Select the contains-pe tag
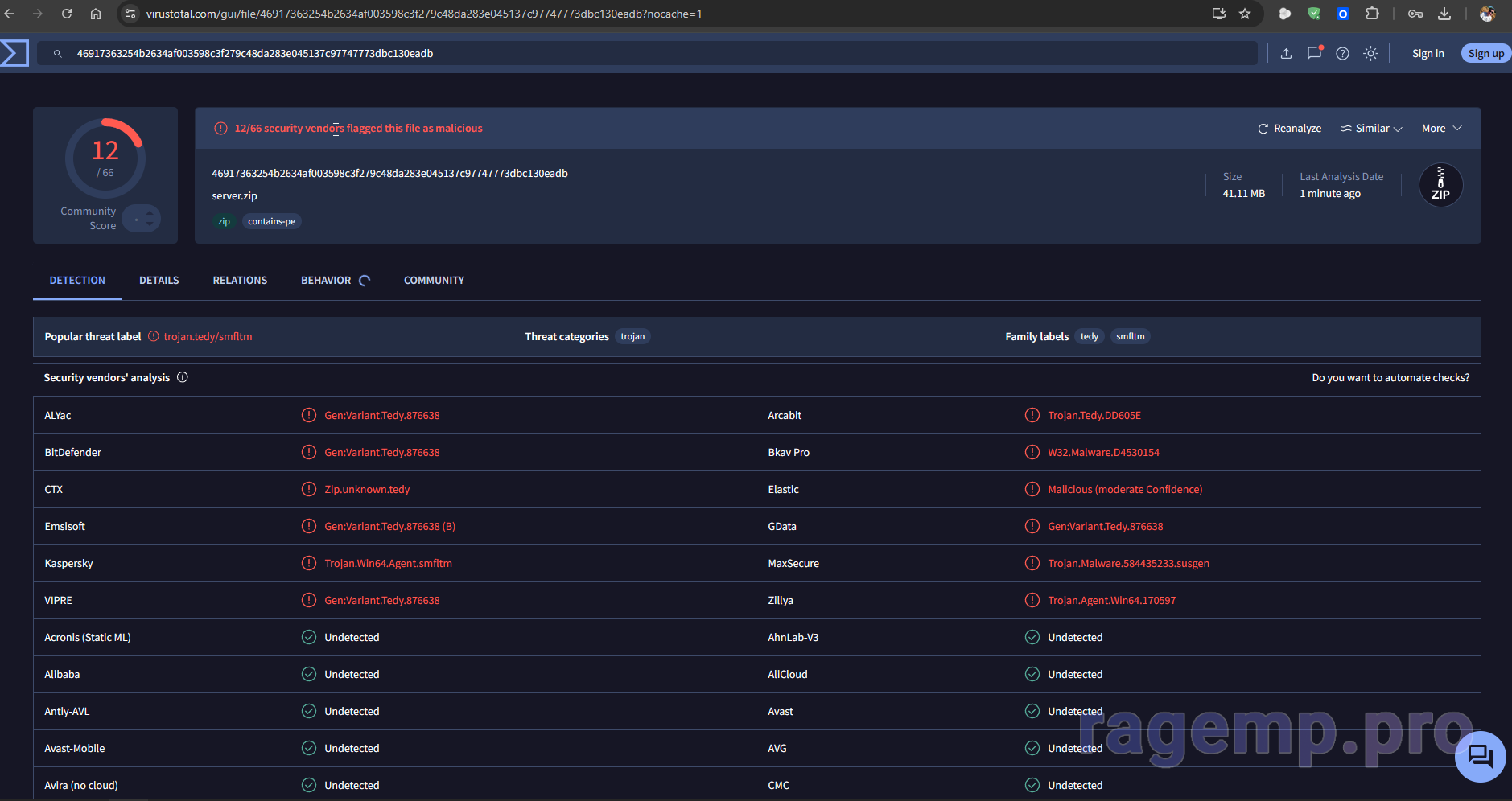 [271, 221]
